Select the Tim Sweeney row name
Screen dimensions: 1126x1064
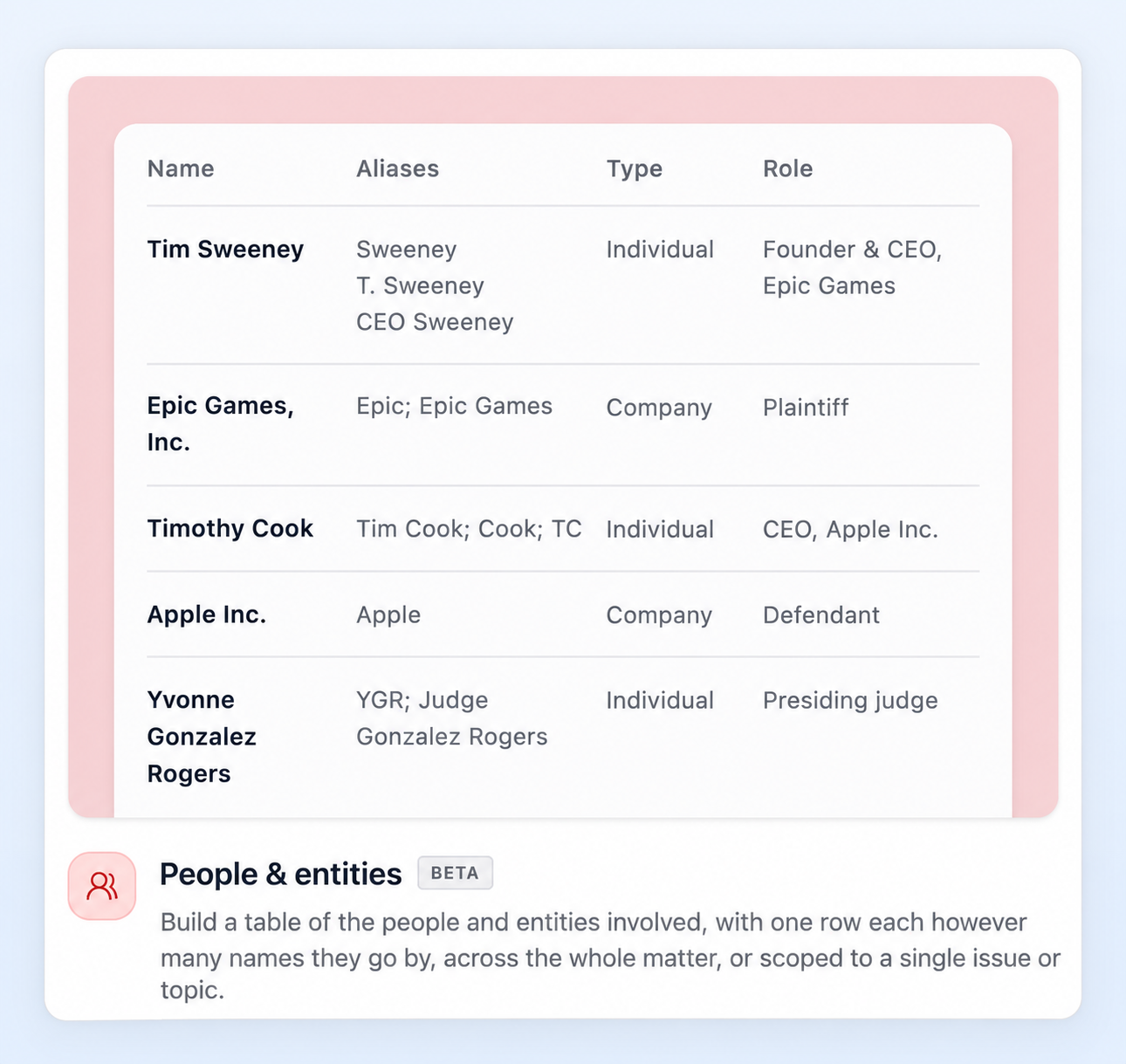(x=225, y=249)
